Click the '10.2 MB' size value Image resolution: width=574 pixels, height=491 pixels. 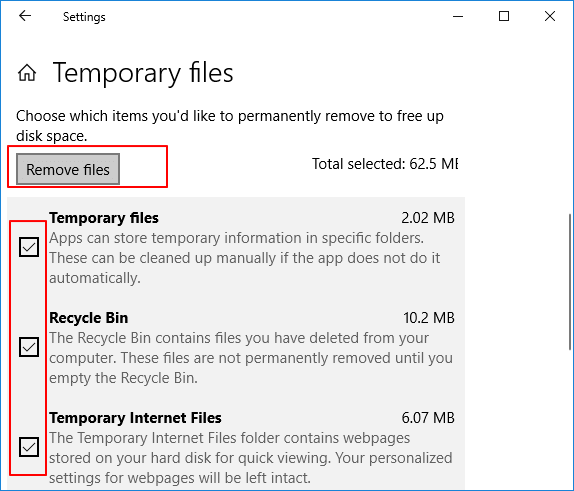point(429,318)
